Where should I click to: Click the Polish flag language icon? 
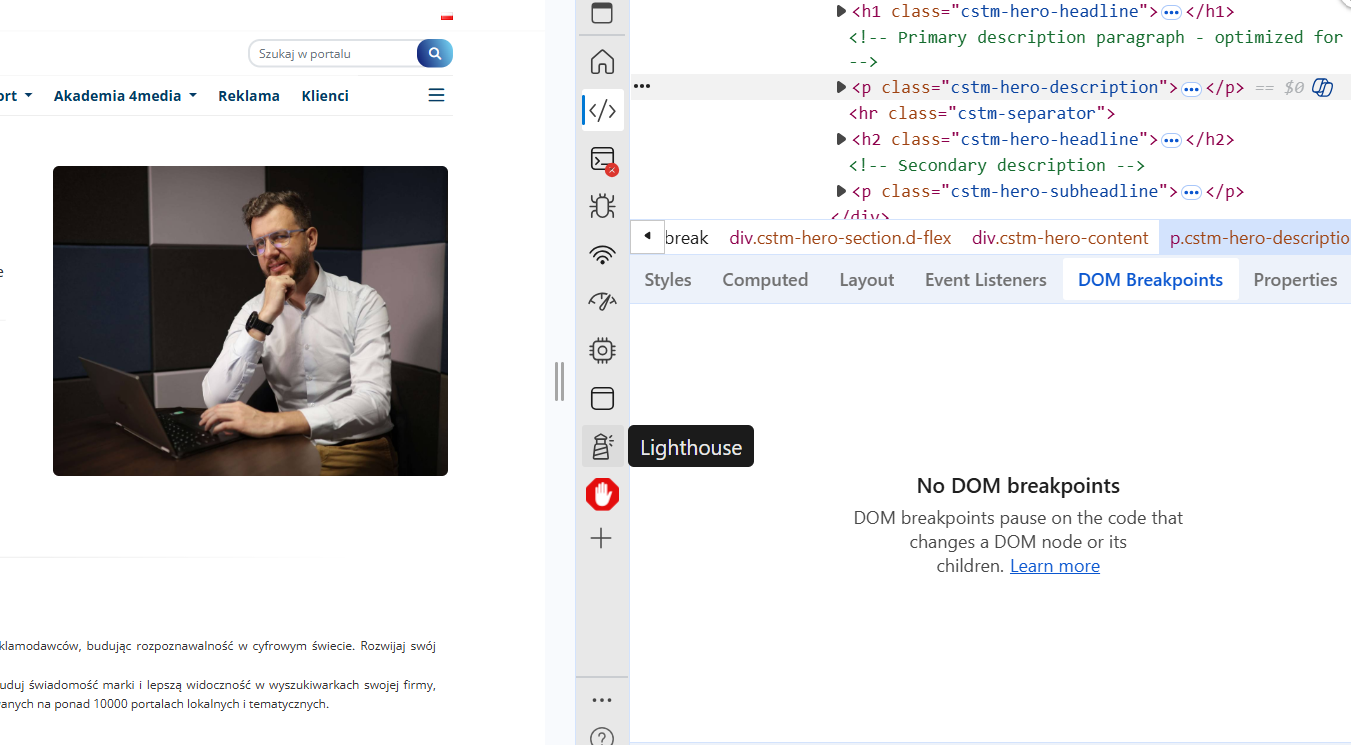pyautogui.click(x=447, y=17)
